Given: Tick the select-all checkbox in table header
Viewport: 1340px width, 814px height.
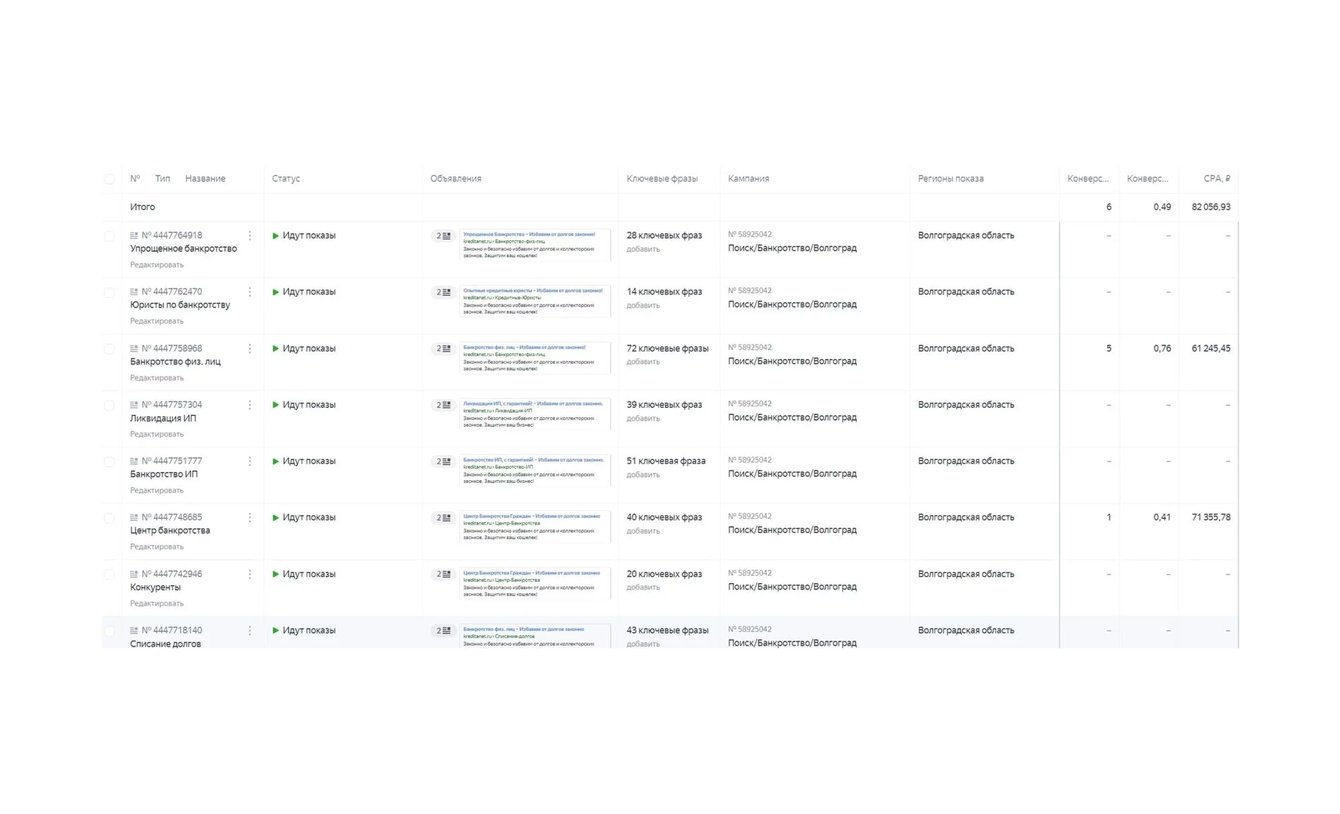Looking at the screenshot, I should tap(109, 179).
